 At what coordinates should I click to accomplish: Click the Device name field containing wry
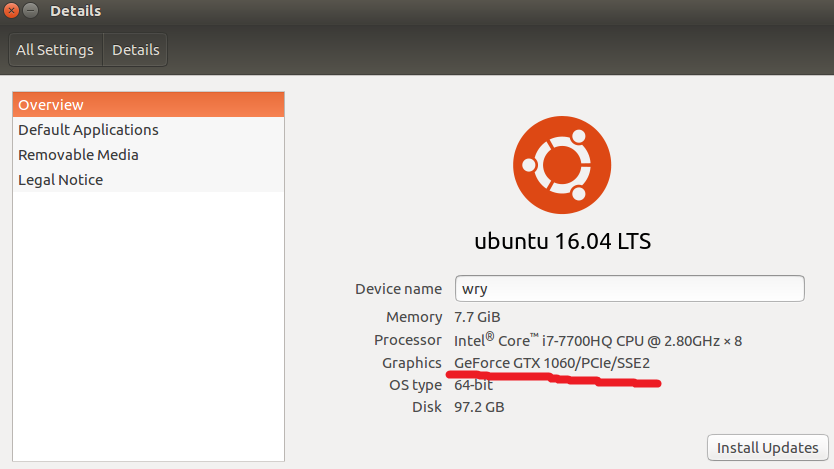[630, 289]
